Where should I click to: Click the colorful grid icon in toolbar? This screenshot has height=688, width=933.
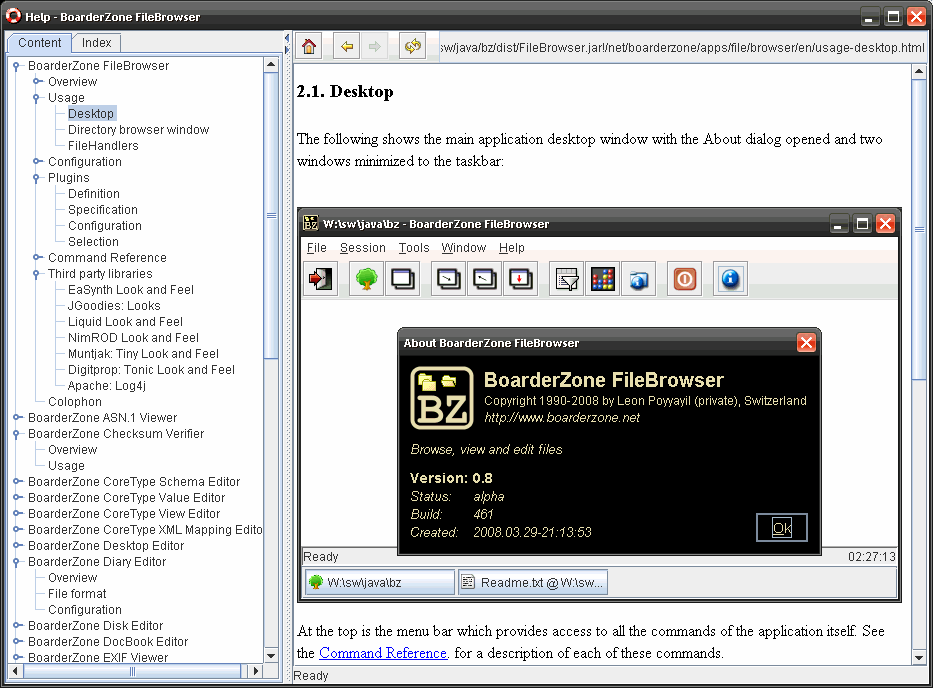point(603,279)
